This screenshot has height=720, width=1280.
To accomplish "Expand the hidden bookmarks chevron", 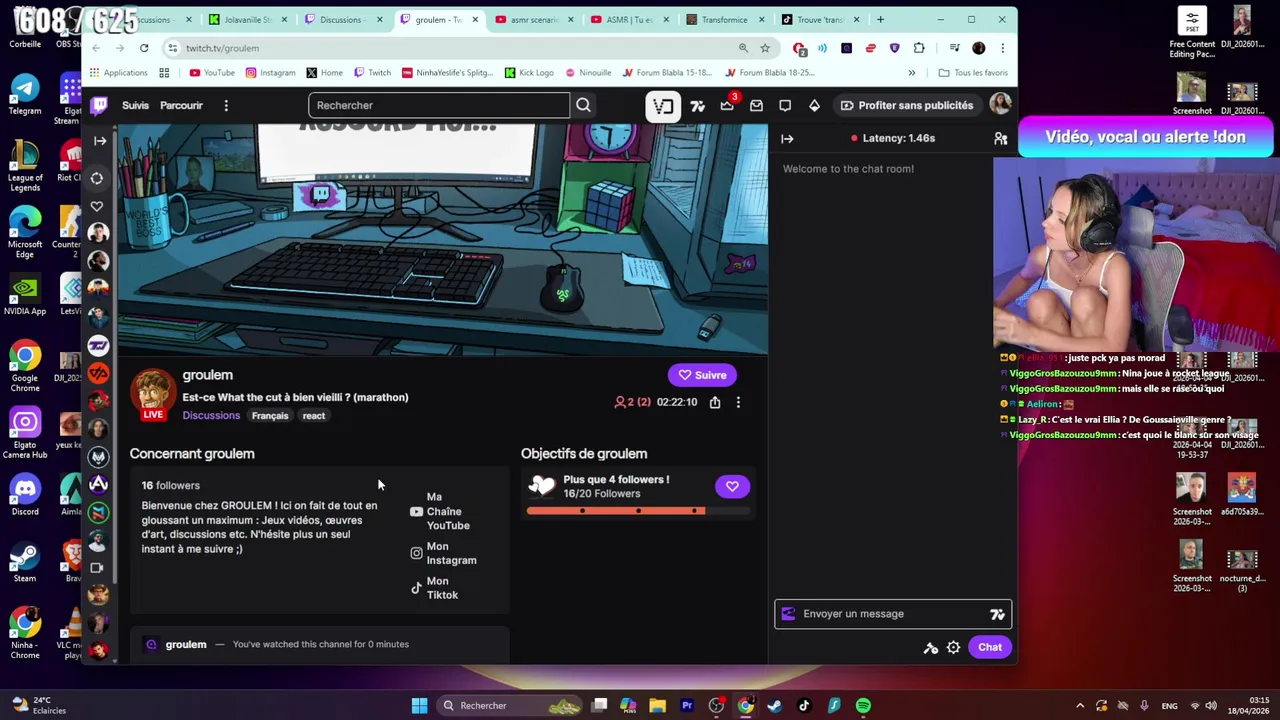I will (911, 72).
